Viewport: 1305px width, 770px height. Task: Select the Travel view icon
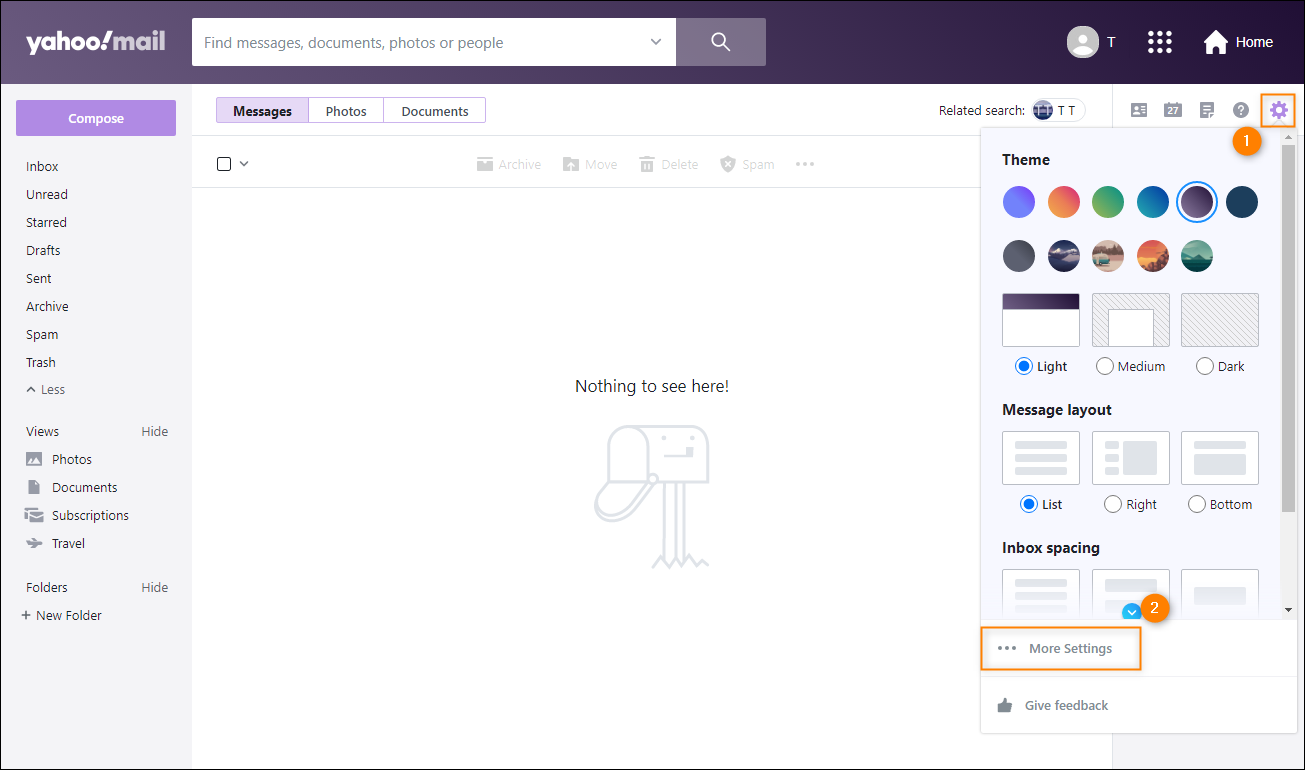point(35,543)
